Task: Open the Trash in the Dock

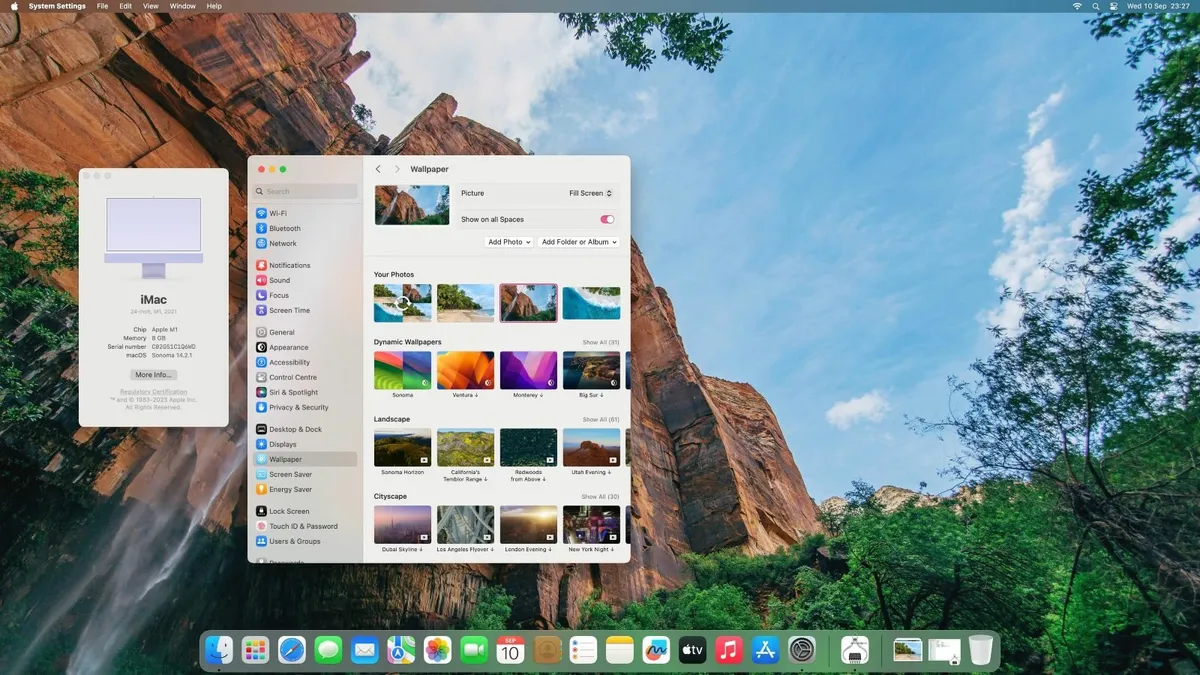Action: 981,650
